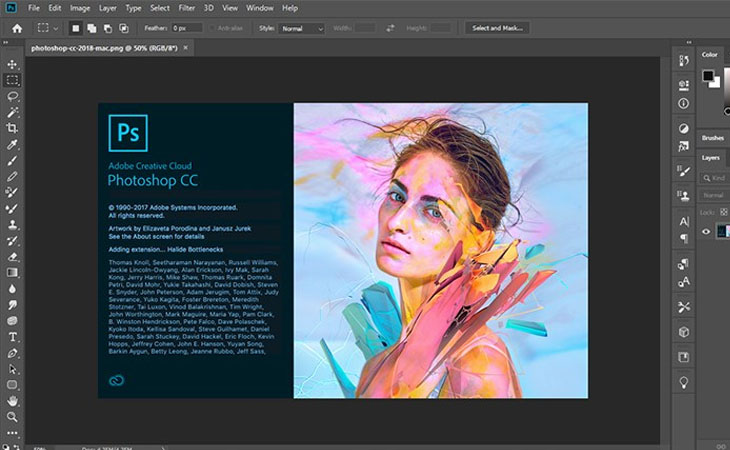Select the Smudge tool
Image resolution: width=730 pixels, height=450 pixels.
(x=12, y=305)
